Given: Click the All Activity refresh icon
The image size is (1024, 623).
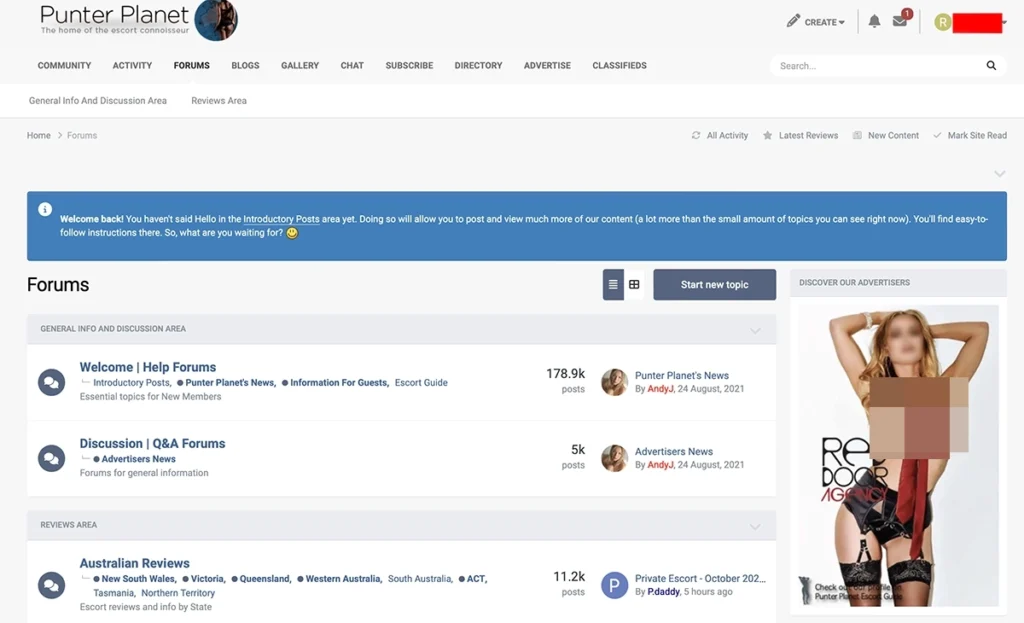Looking at the screenshot, I should (696, 135).
